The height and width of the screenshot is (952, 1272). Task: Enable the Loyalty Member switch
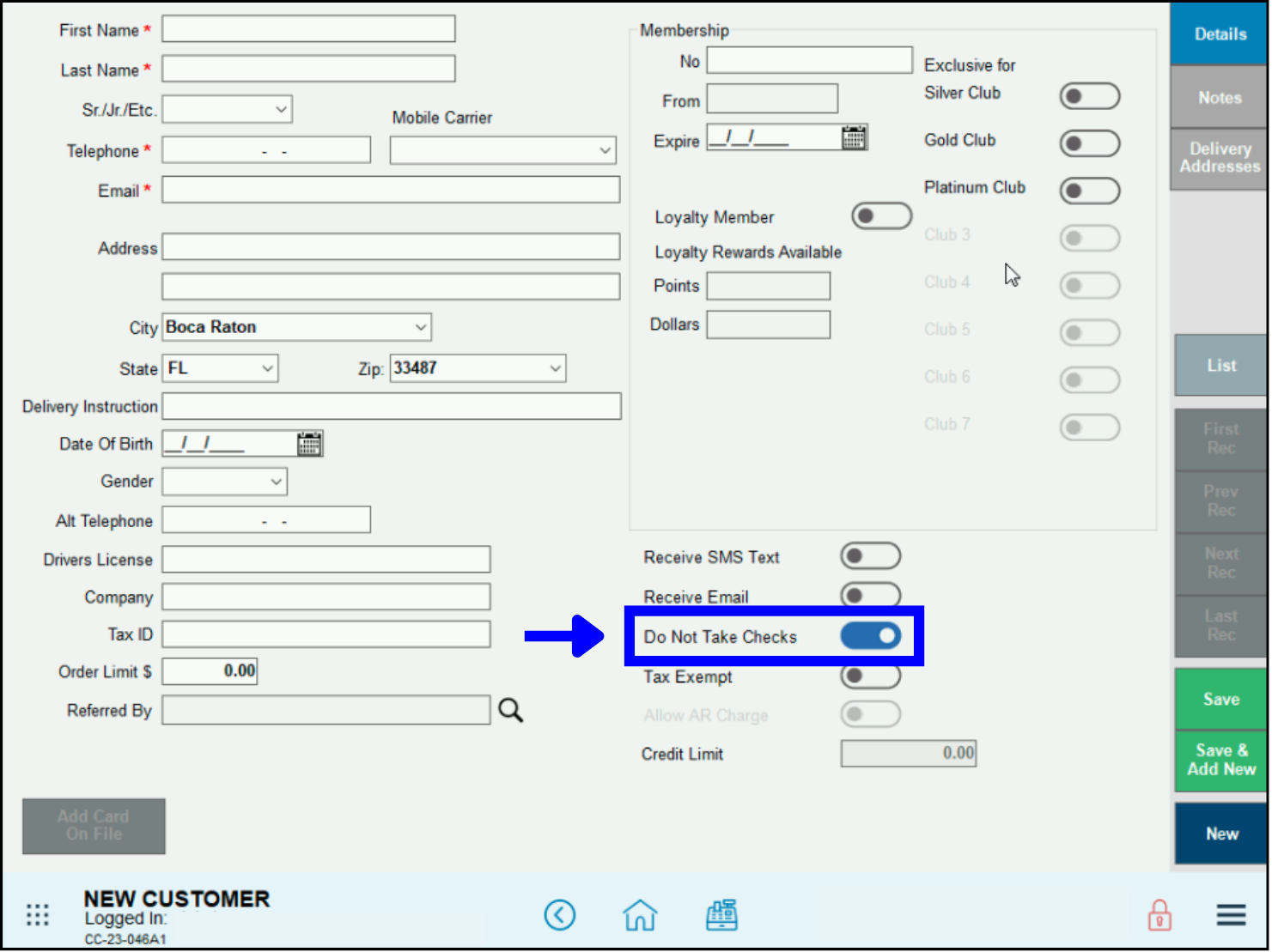[881, 216]
